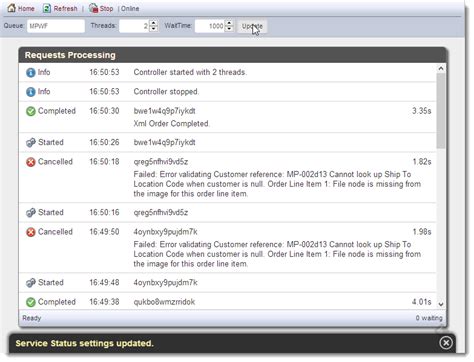Screen dimensions: 474x362
Task: Focus the WaitTime number field
Action: pos(210,26)
